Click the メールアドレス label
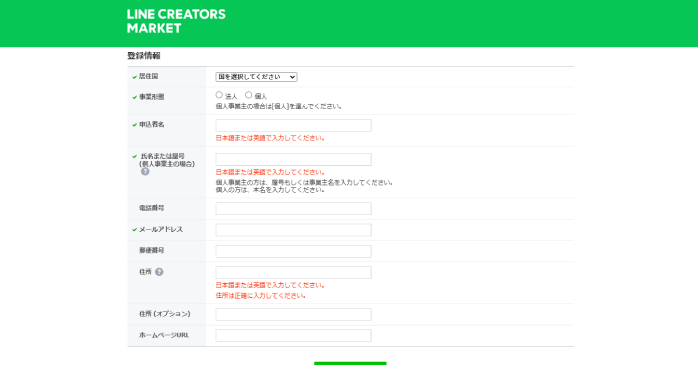 (x=161, y=229)
